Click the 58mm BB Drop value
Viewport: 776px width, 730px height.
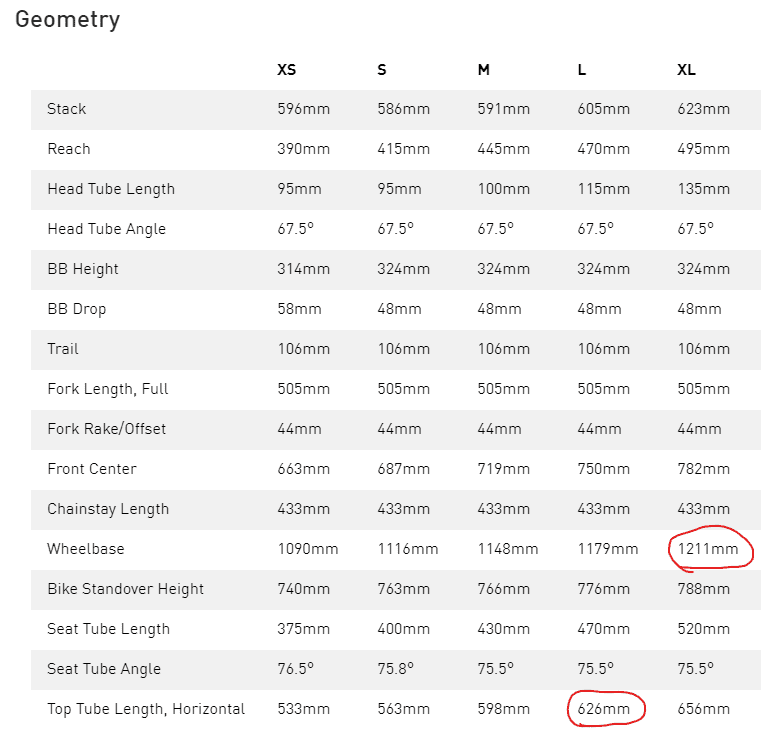(299, 309)
